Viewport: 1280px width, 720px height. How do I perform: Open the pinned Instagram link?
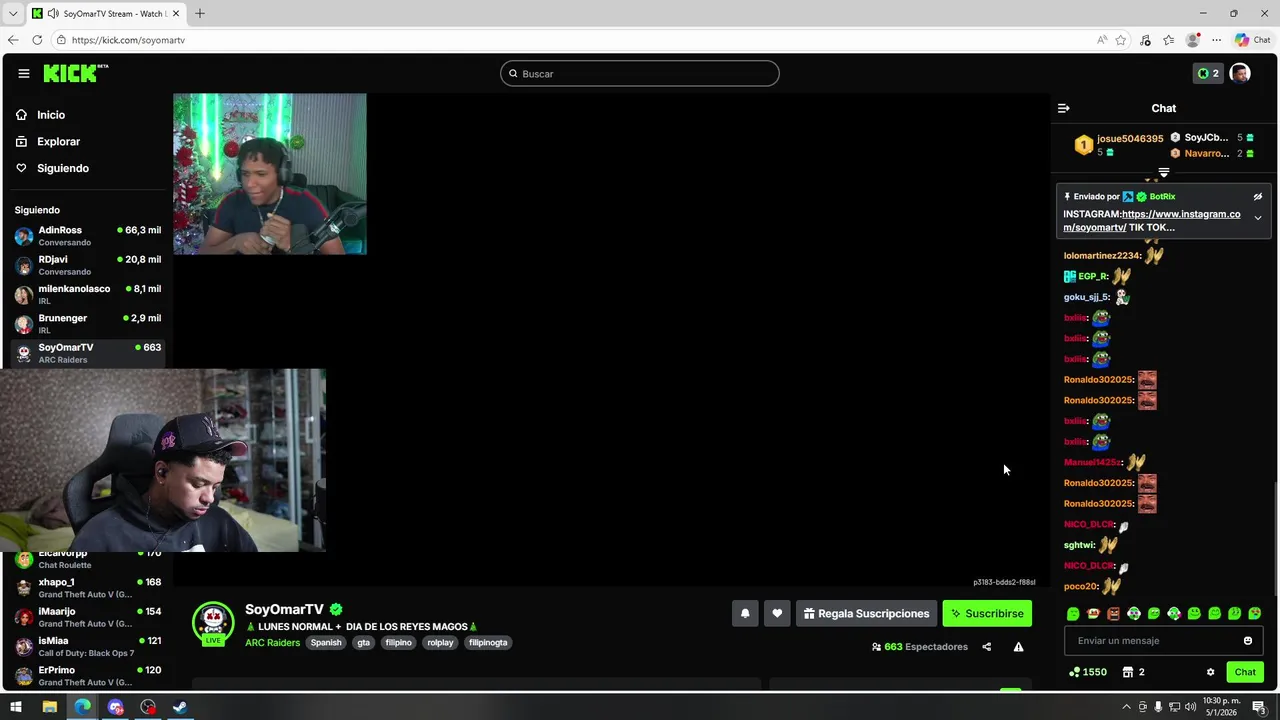pyautogui.click(x=1151, y=220)
